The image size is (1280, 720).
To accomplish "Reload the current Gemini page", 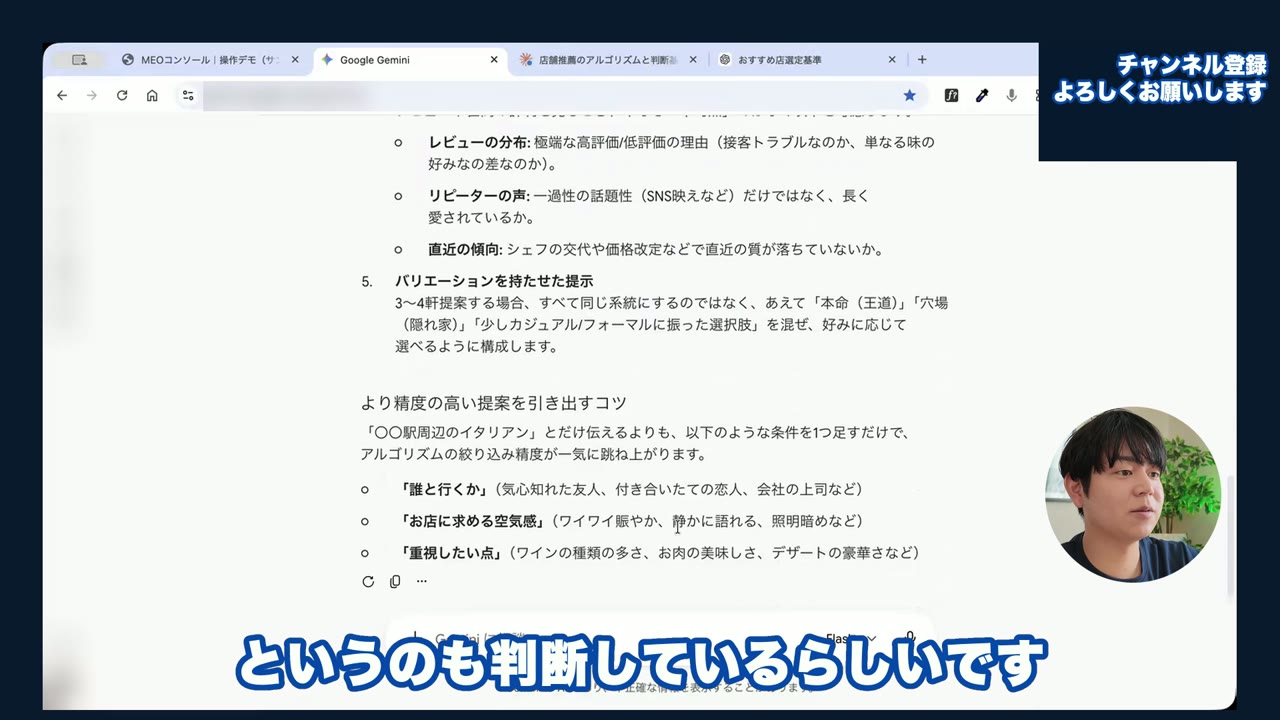I will [122, 95].
